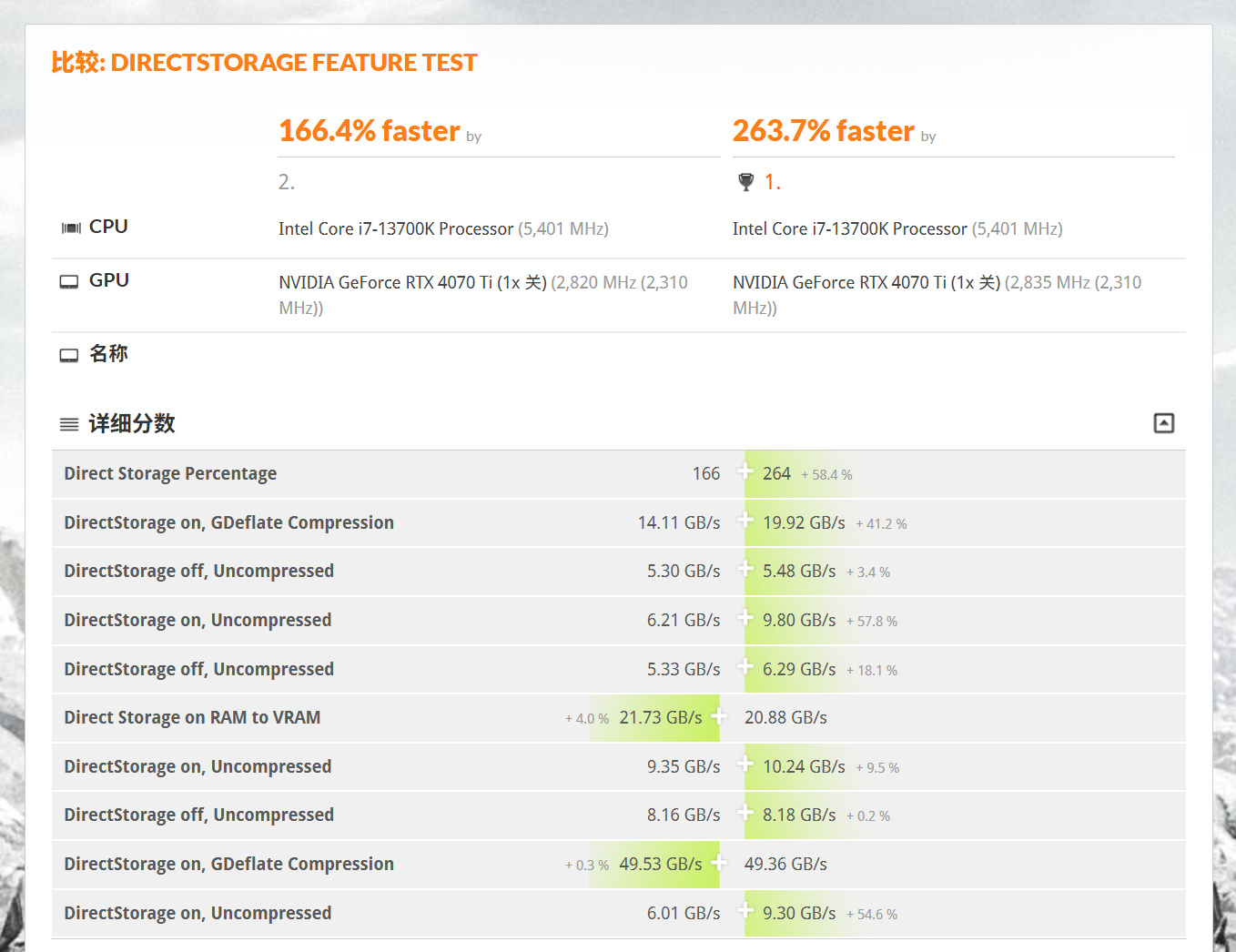1236x952 pixels.
Task: Click the plus icon beside 10.24 GB/s
Action: tap(745, 765)
